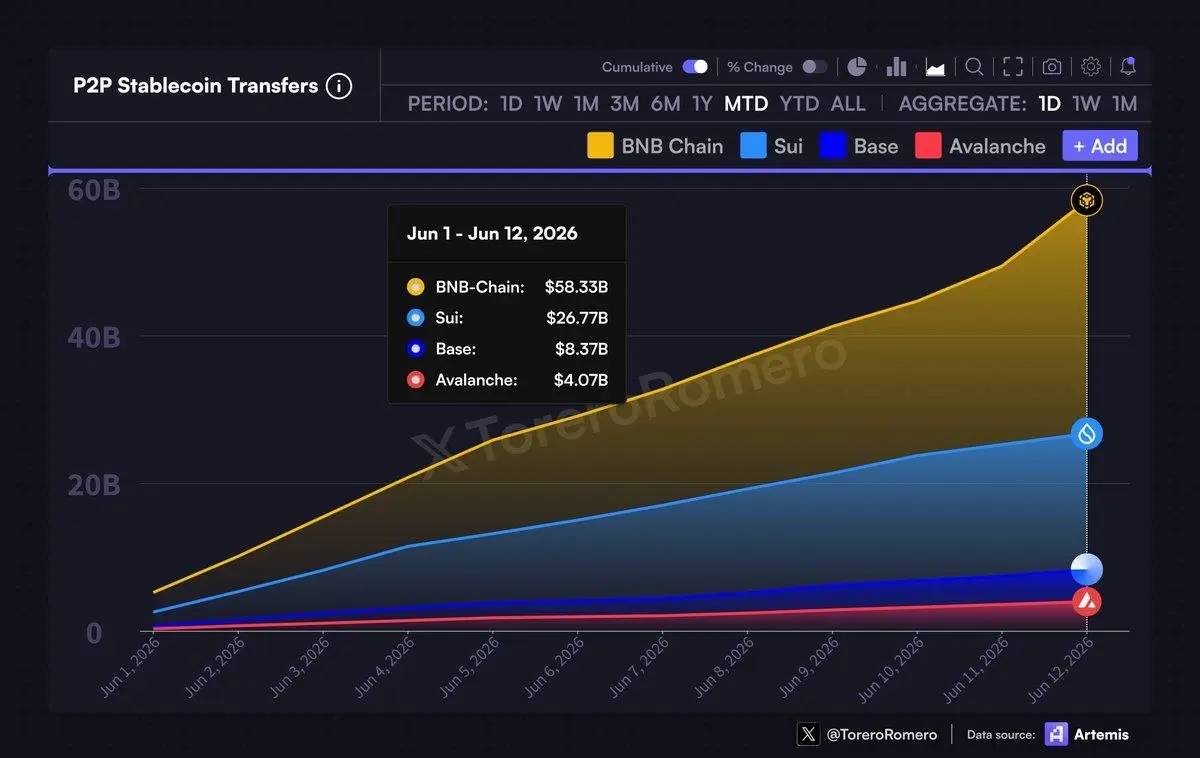Click the light blue Sui legend swatch
Image resolution: width=1200 pixels, height=758 pixels.
[753, 146]
